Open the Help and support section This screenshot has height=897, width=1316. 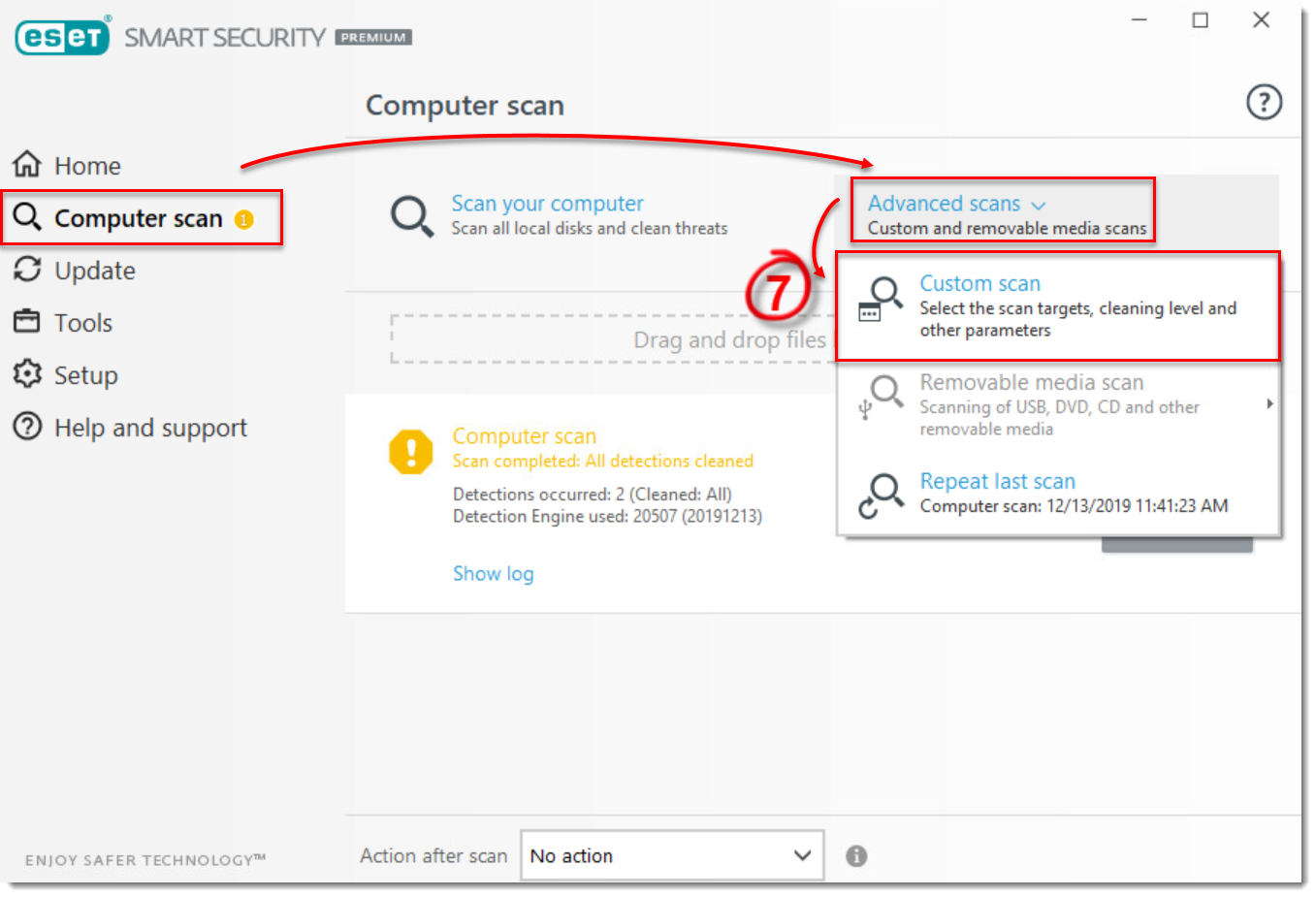pos(151,427)
